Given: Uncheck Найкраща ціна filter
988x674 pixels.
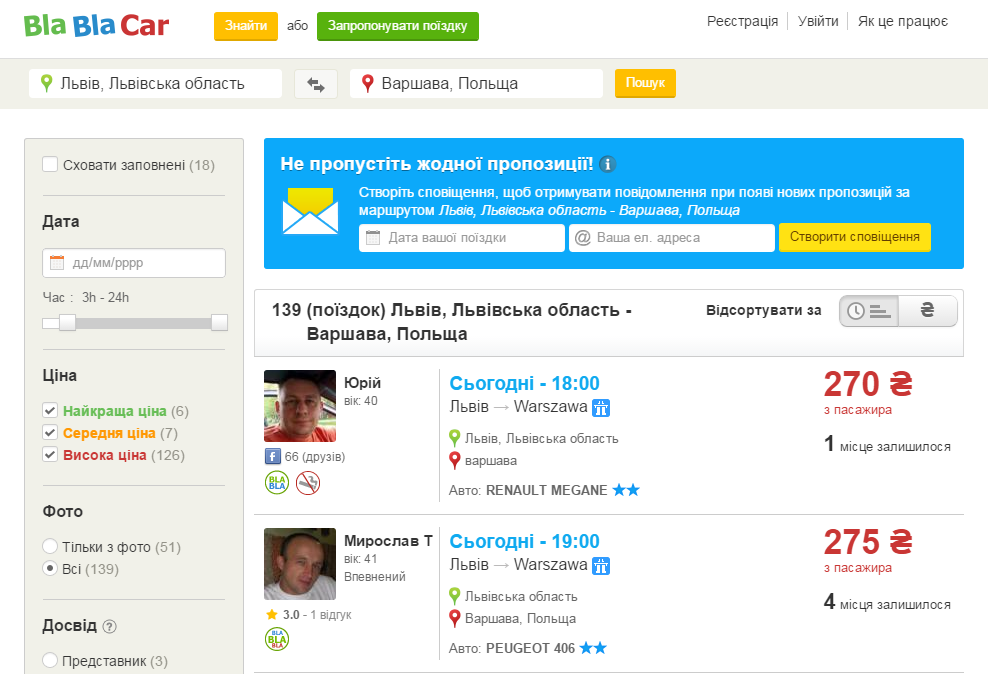Looking at the screenshot, I should pos(50,410).
